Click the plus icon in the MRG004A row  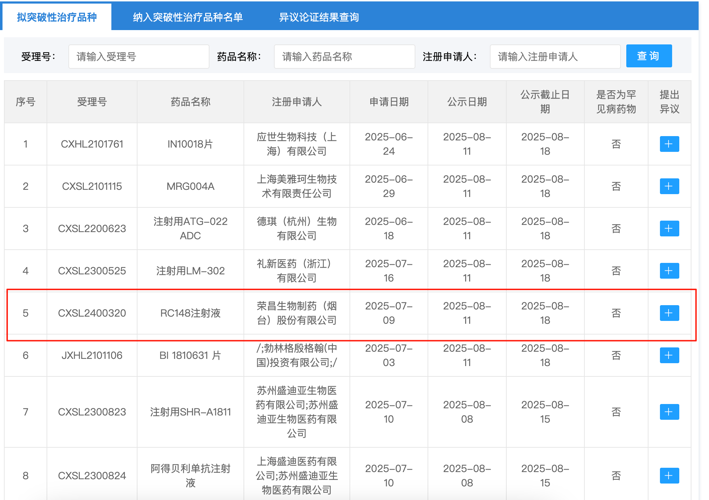[x=669, y=186]
